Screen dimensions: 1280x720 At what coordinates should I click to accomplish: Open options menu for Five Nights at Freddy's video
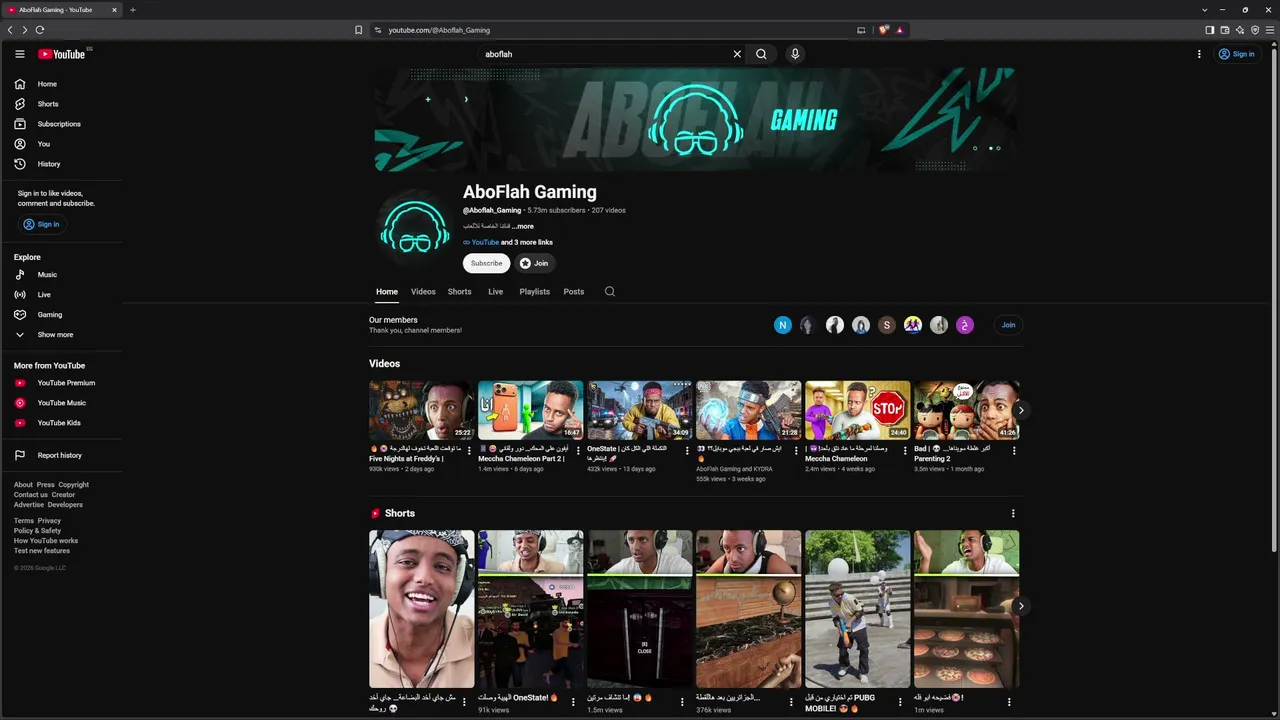tap(469, 451)
